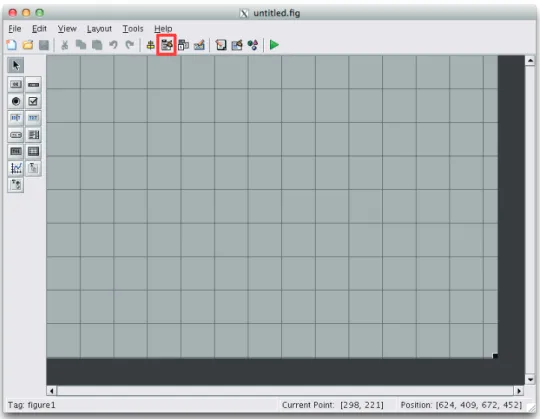Open the Align Objects tool
The height and width of the screenshot is (419, 540).
click(150, 45)
